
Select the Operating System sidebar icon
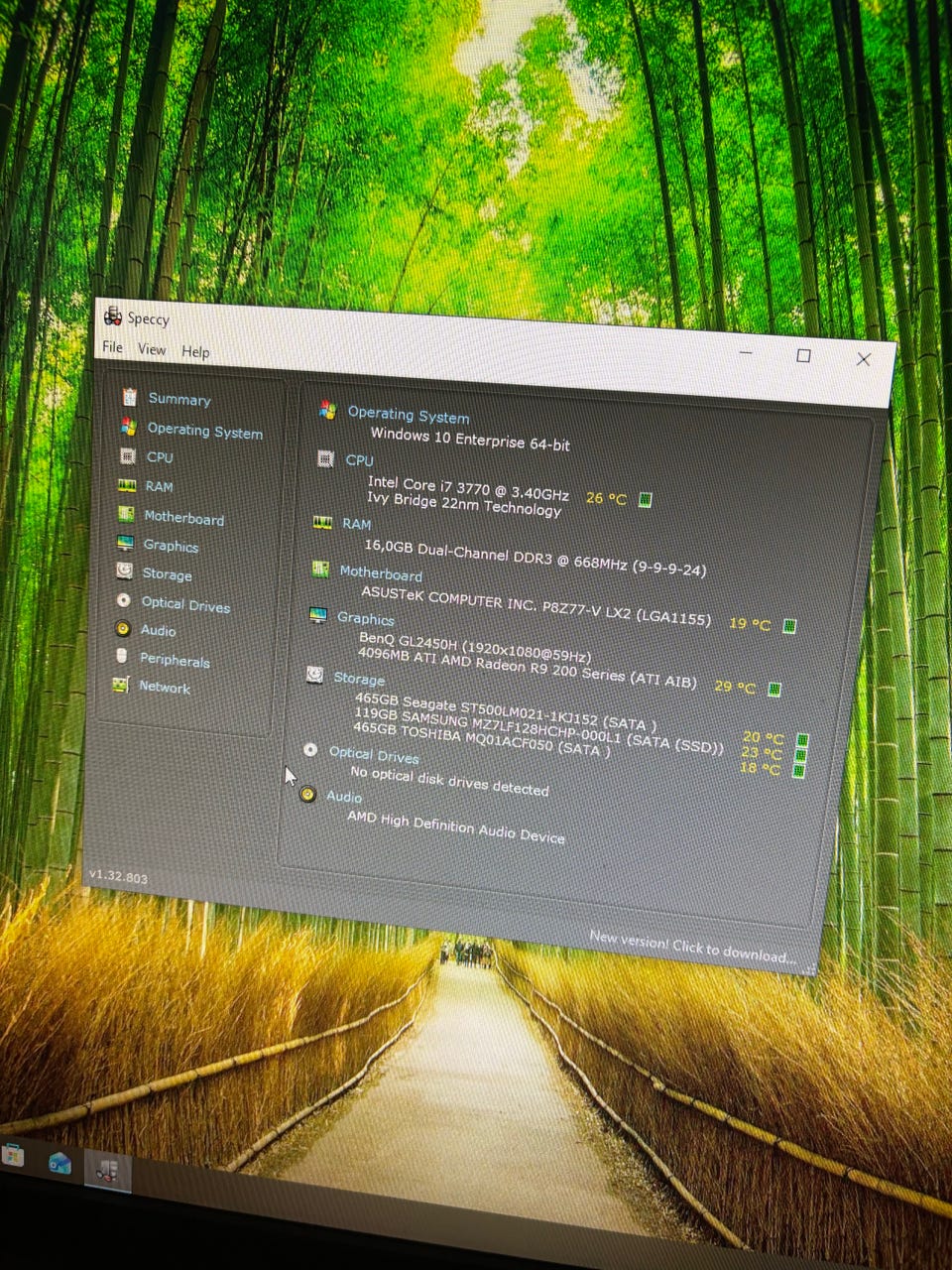tap(129, 427)
